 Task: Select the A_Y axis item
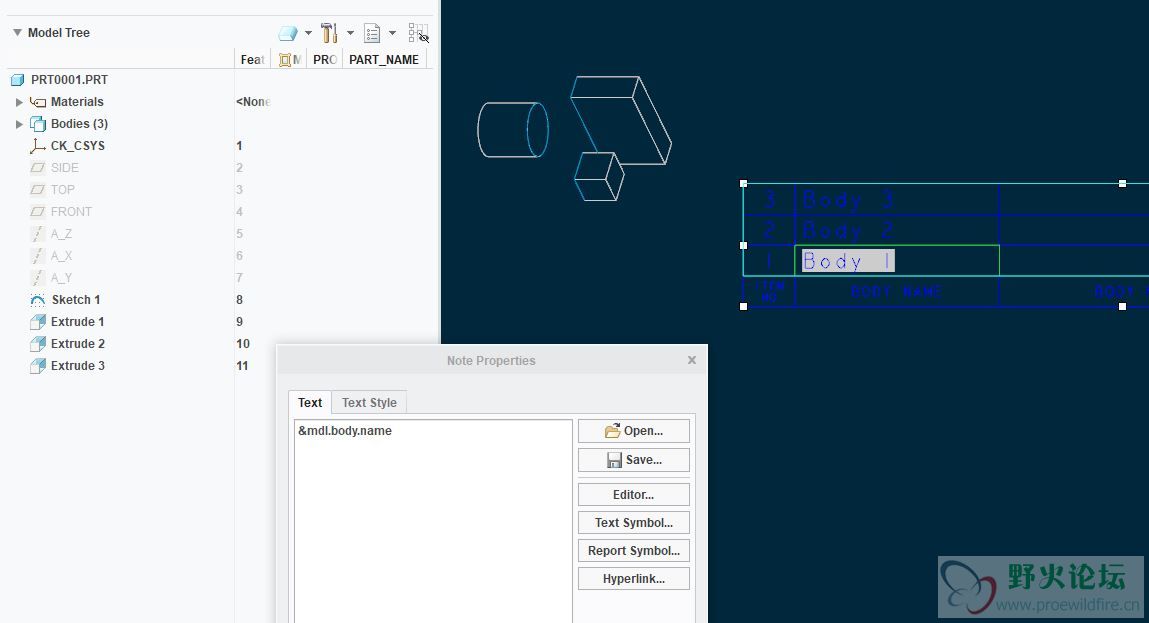[x=62, y=278]
